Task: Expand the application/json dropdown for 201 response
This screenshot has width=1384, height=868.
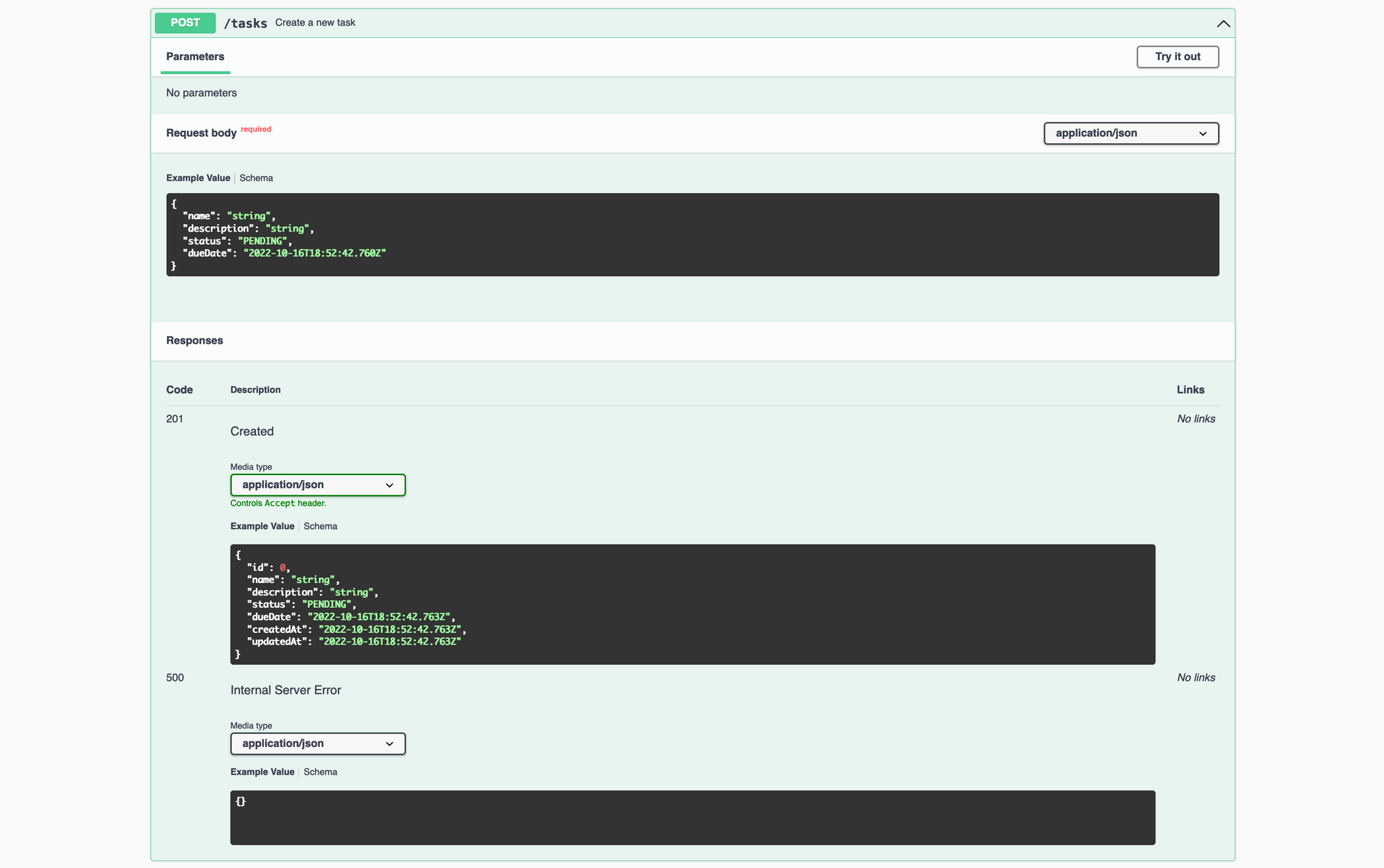Action: pos(317,484)
